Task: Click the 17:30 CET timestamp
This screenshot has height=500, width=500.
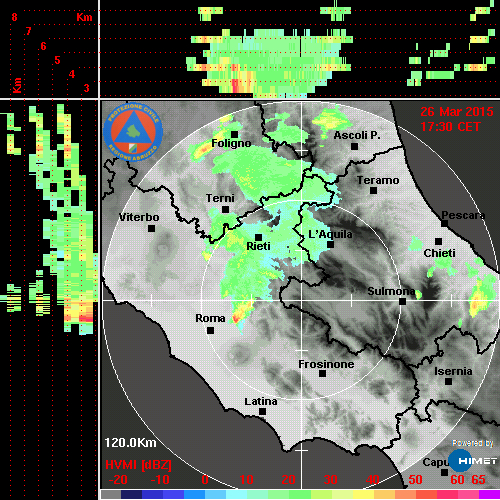Action: (x=450, y=127)
